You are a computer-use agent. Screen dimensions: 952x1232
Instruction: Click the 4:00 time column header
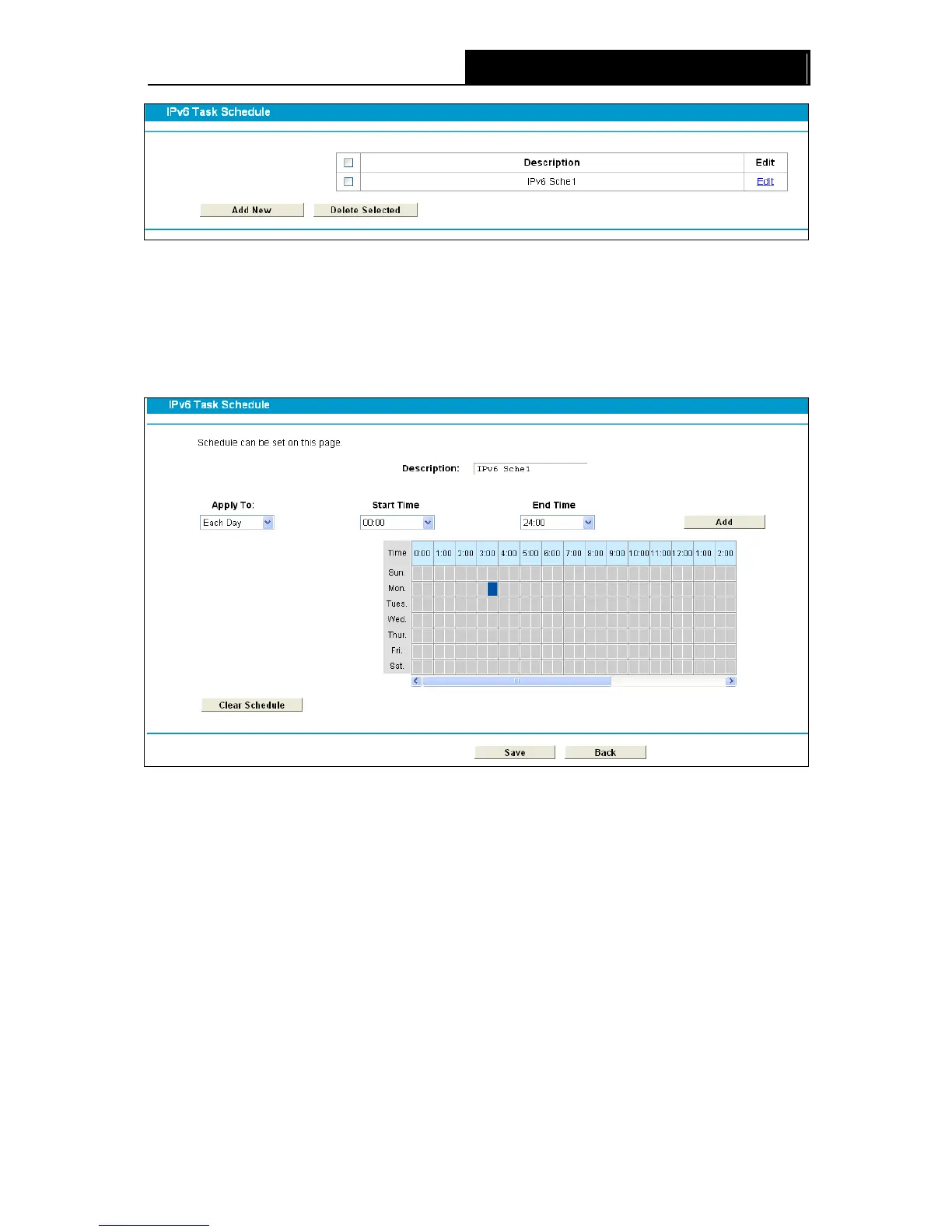(x=509, y=553)
